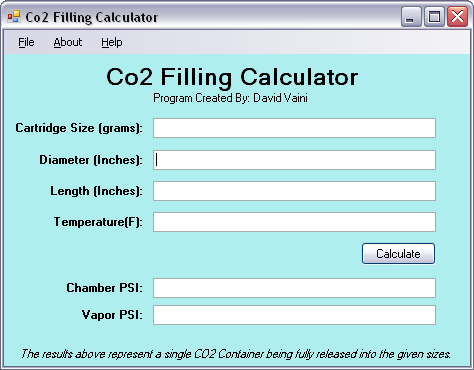Click the 'Co2 Filling Calculator' heading text
The image size is (474, 370).
click(232, 77)
